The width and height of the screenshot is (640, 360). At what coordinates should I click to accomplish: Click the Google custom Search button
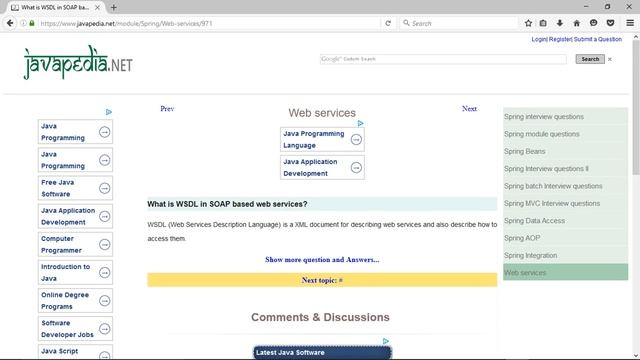[x=590, y=59]
